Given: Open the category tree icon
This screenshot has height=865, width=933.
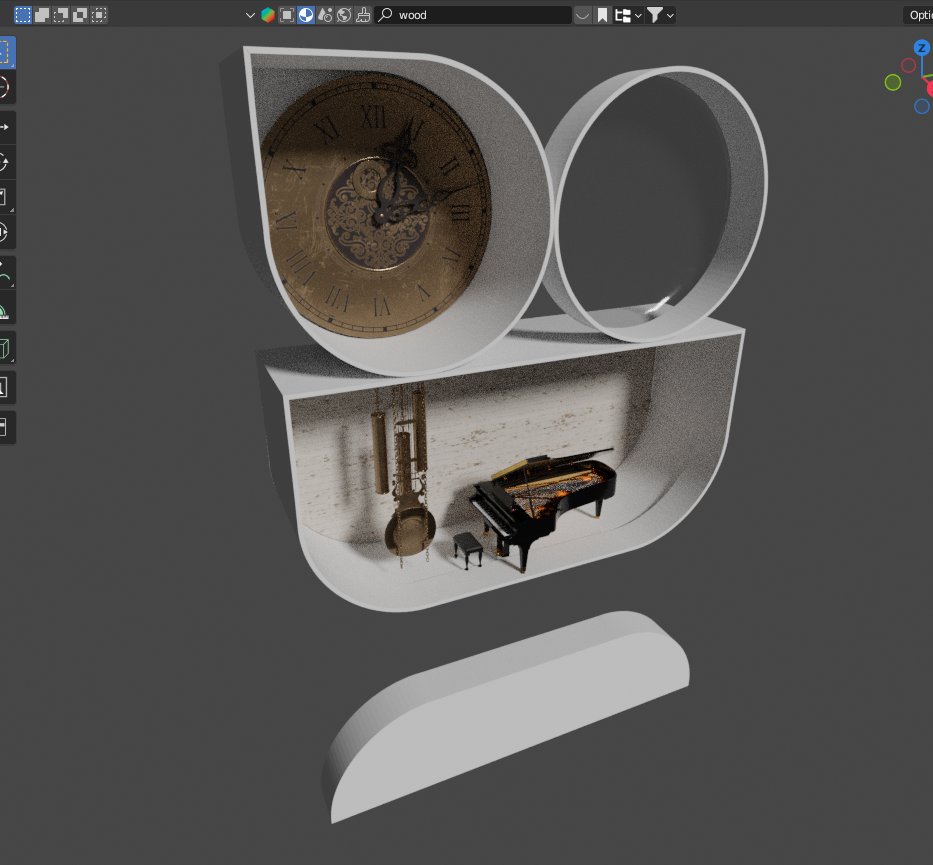Looking at the screenshot, I should click(x=622, y=15).
